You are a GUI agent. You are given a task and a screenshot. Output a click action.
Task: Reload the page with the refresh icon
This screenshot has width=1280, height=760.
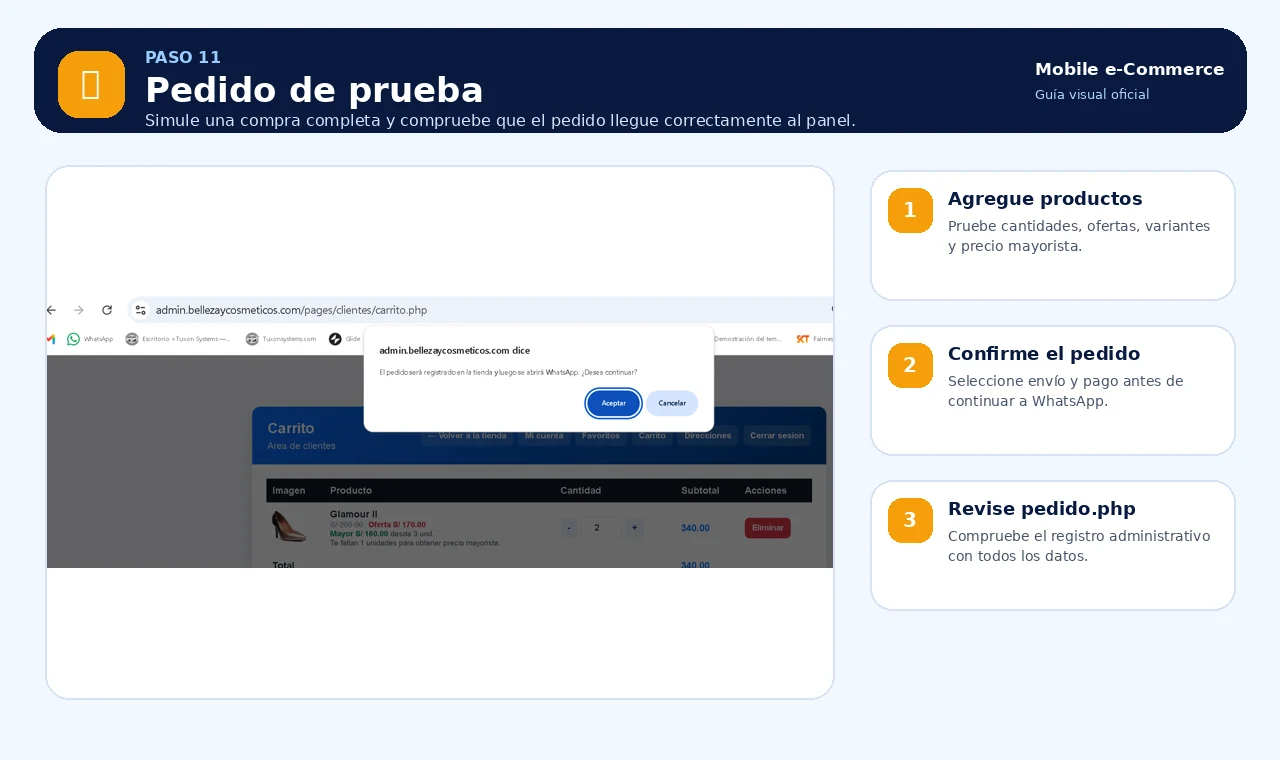coord(107,310)
